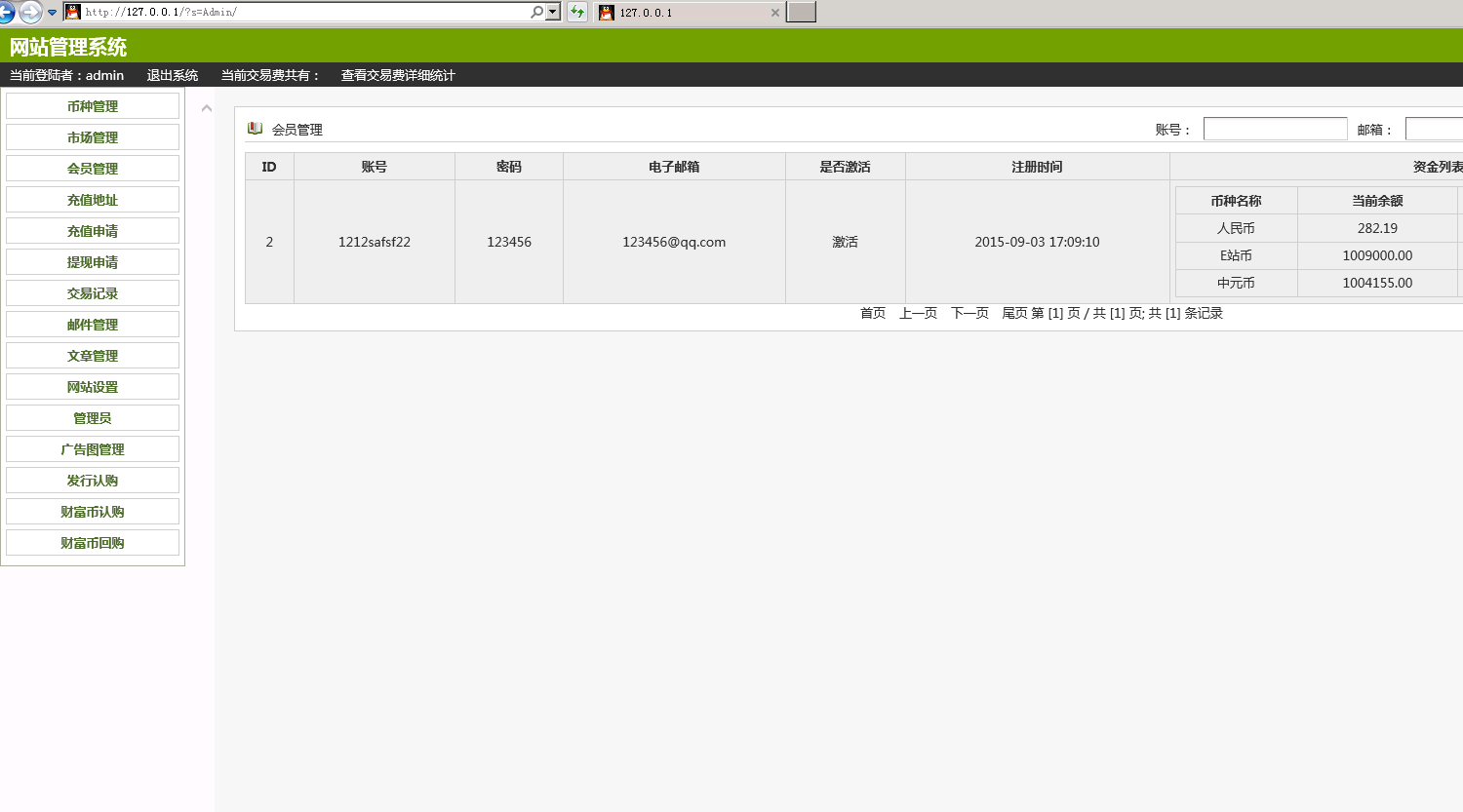Go to 下一页 in pagination
This screenshot has width=1463, height=812.
(x=969, y=313)
